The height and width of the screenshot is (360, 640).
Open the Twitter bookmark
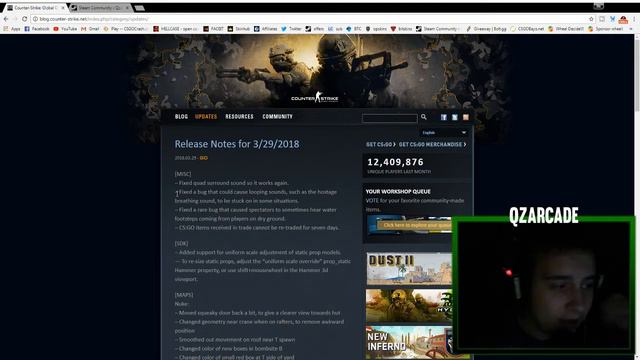pyautogui.click(x=291, y=29)
